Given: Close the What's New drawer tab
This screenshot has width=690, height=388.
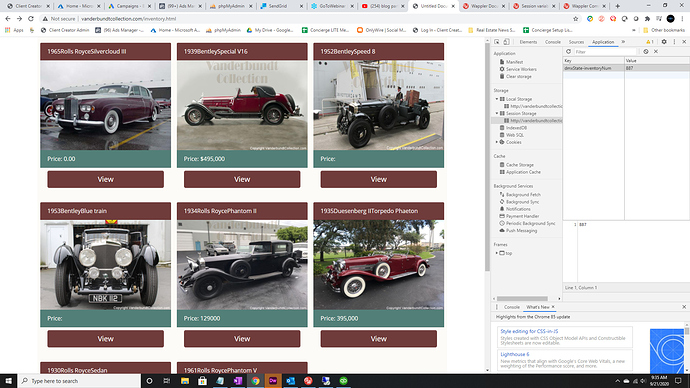Looking at the screenshot, I should pos(553,307).
